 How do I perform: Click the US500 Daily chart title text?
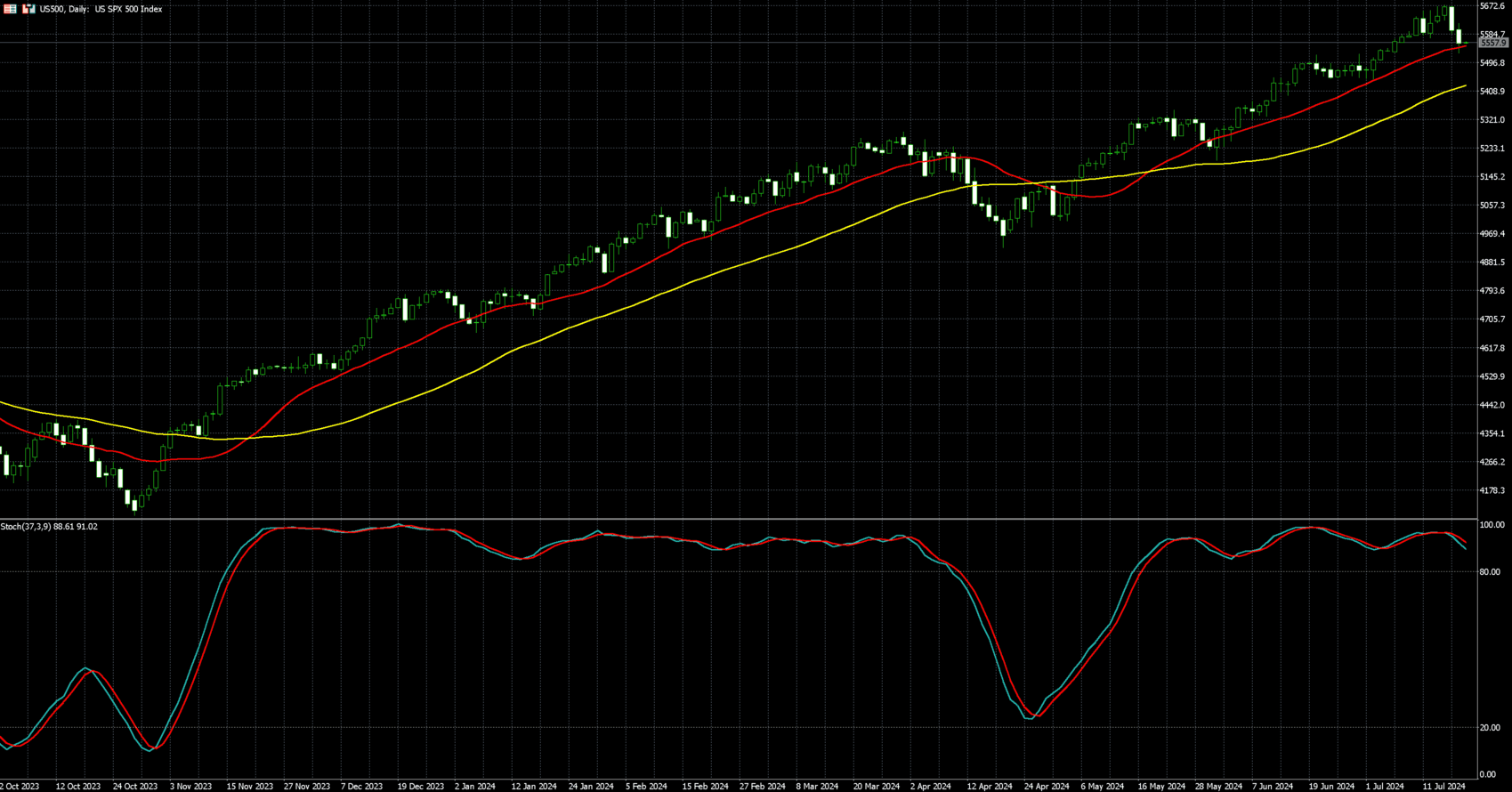101,9
